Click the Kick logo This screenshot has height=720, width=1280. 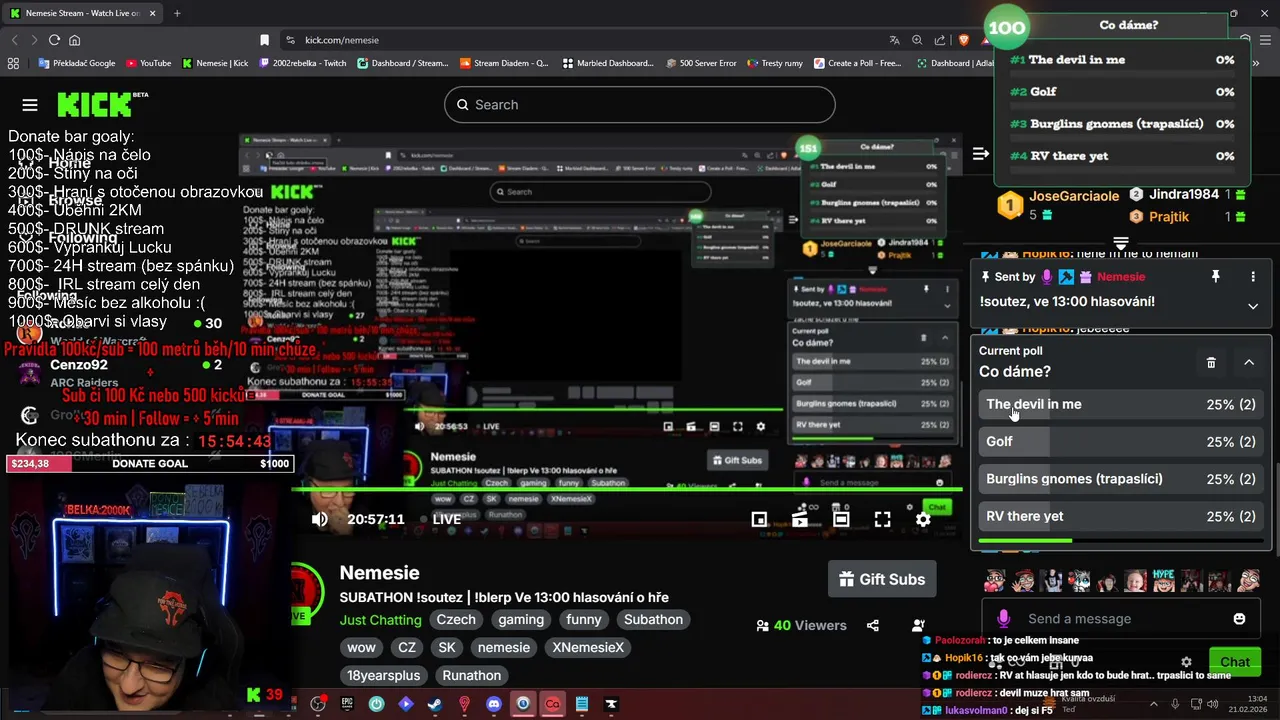[x=101, y=104]
